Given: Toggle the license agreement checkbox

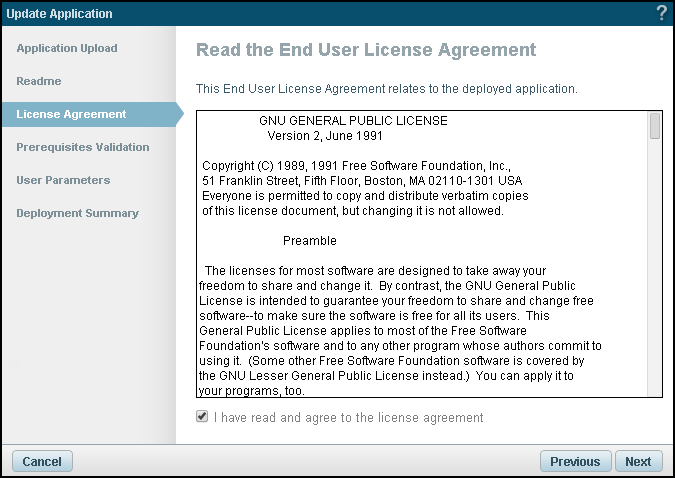Looking at the screenshot, I should pos(202,417).
